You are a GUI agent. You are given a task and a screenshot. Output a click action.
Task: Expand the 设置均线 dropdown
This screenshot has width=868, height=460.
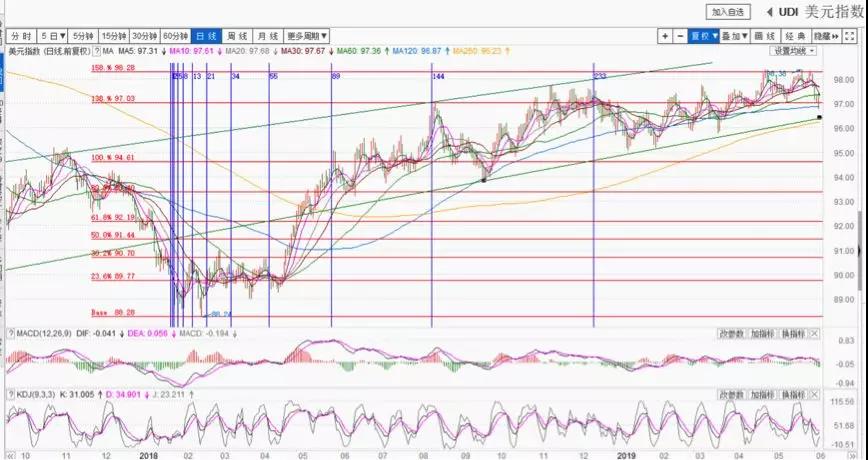pyautogui.click(x=794, y=50)
